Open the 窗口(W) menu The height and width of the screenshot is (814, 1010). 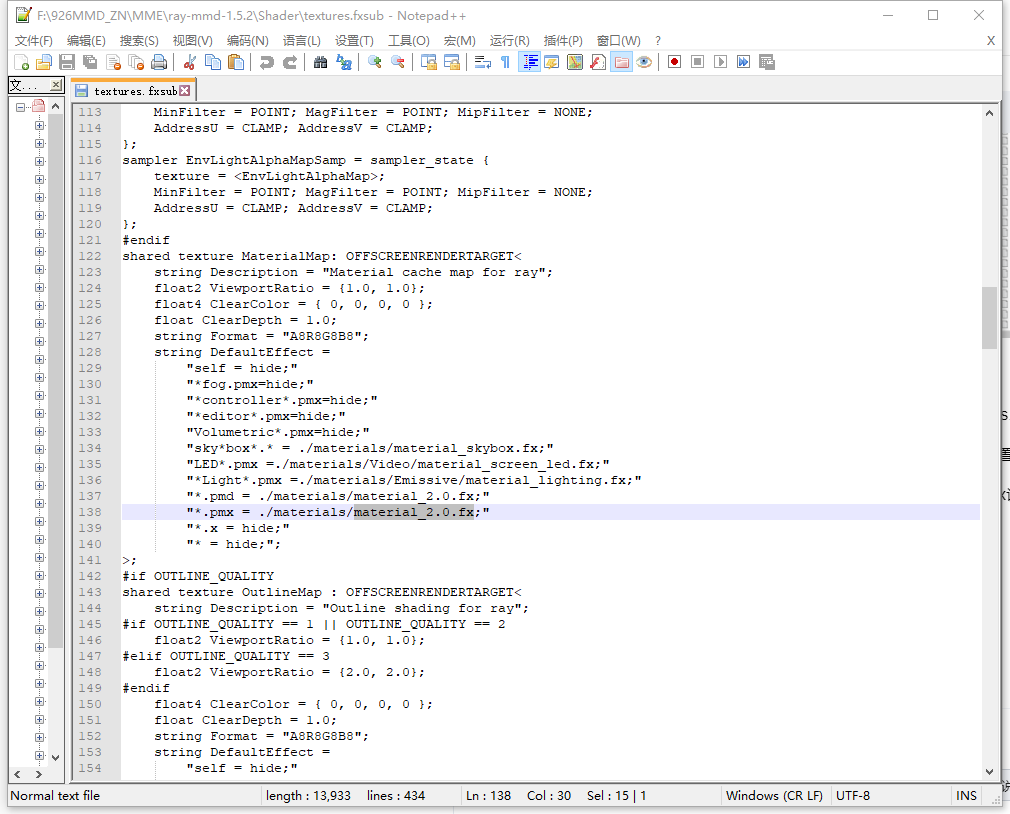[x=618, y=41]
